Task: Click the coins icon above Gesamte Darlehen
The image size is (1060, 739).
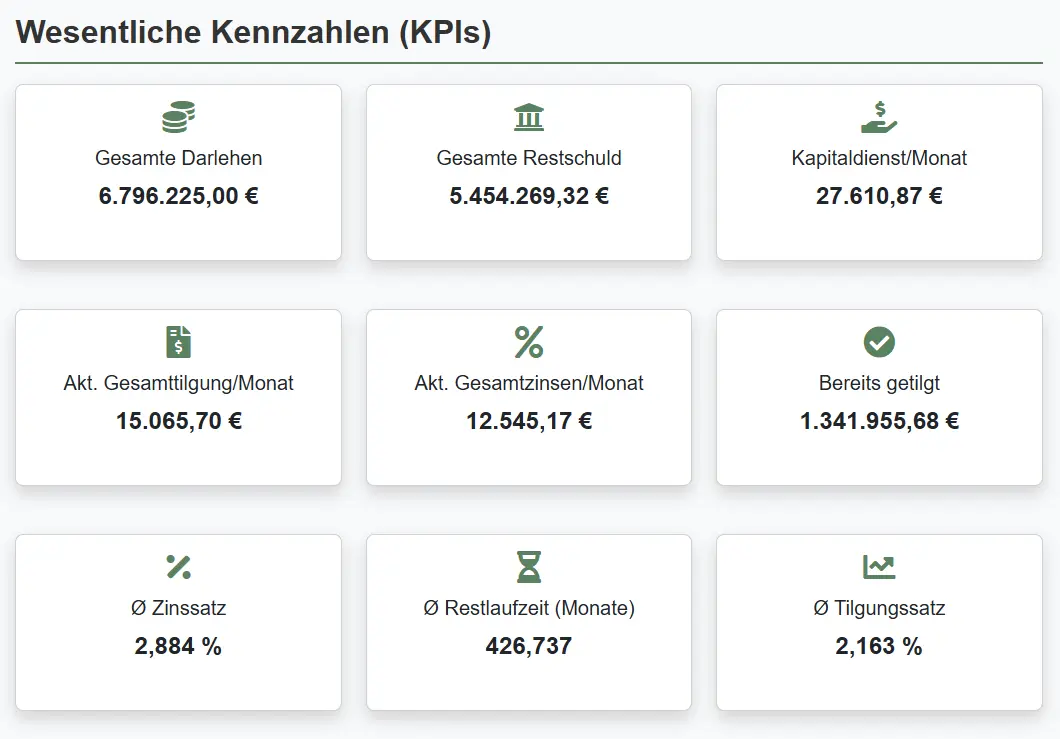Action: point(178,116)
